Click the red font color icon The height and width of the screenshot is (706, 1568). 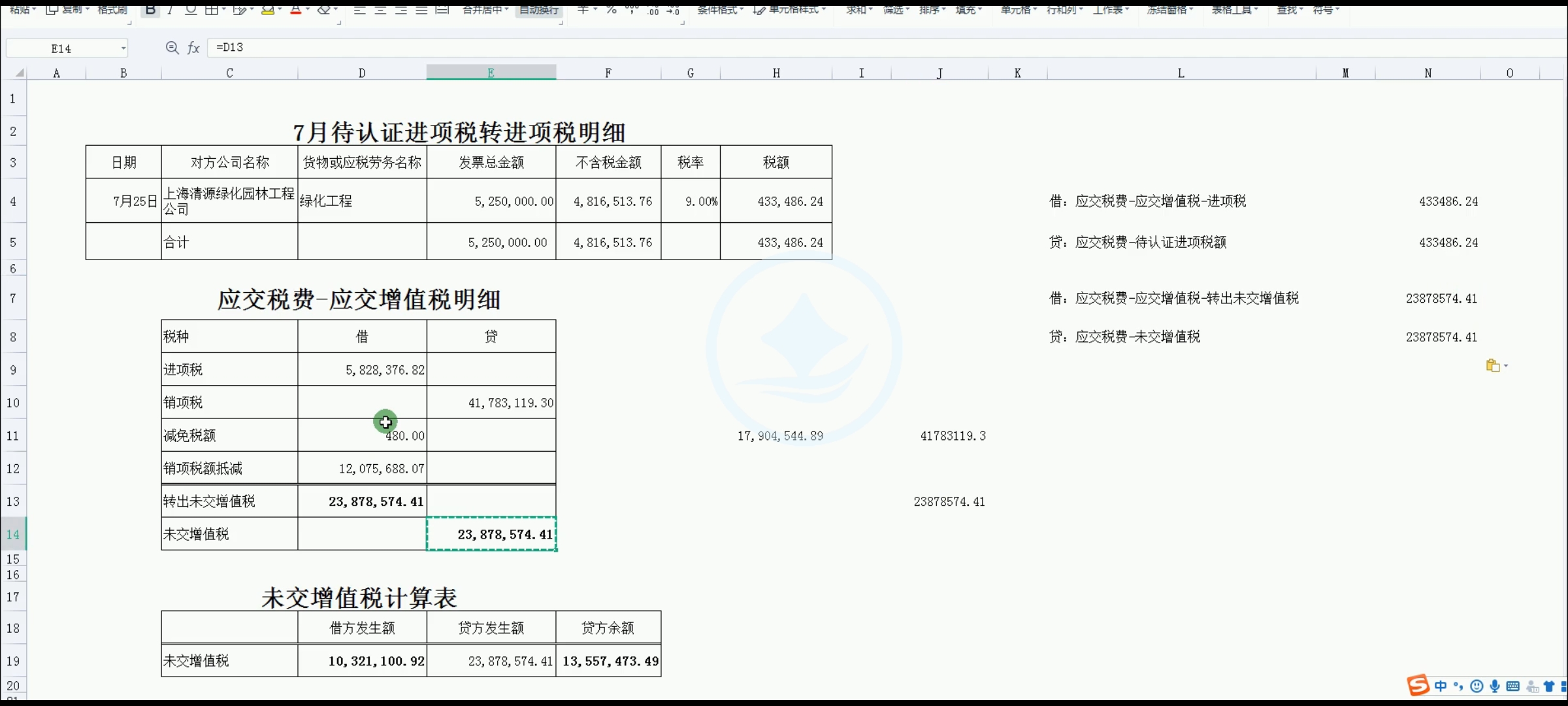[x=295, y=9]
